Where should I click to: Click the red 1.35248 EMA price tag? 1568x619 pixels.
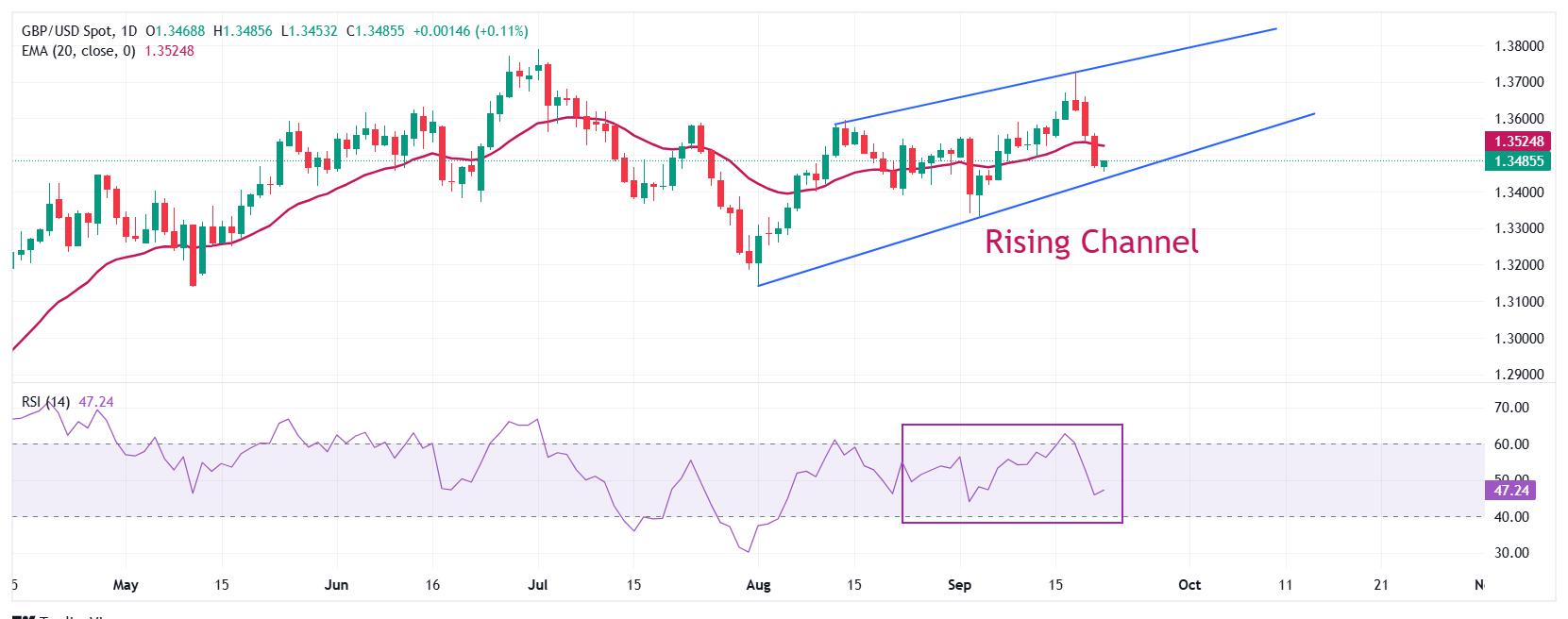1518,142
